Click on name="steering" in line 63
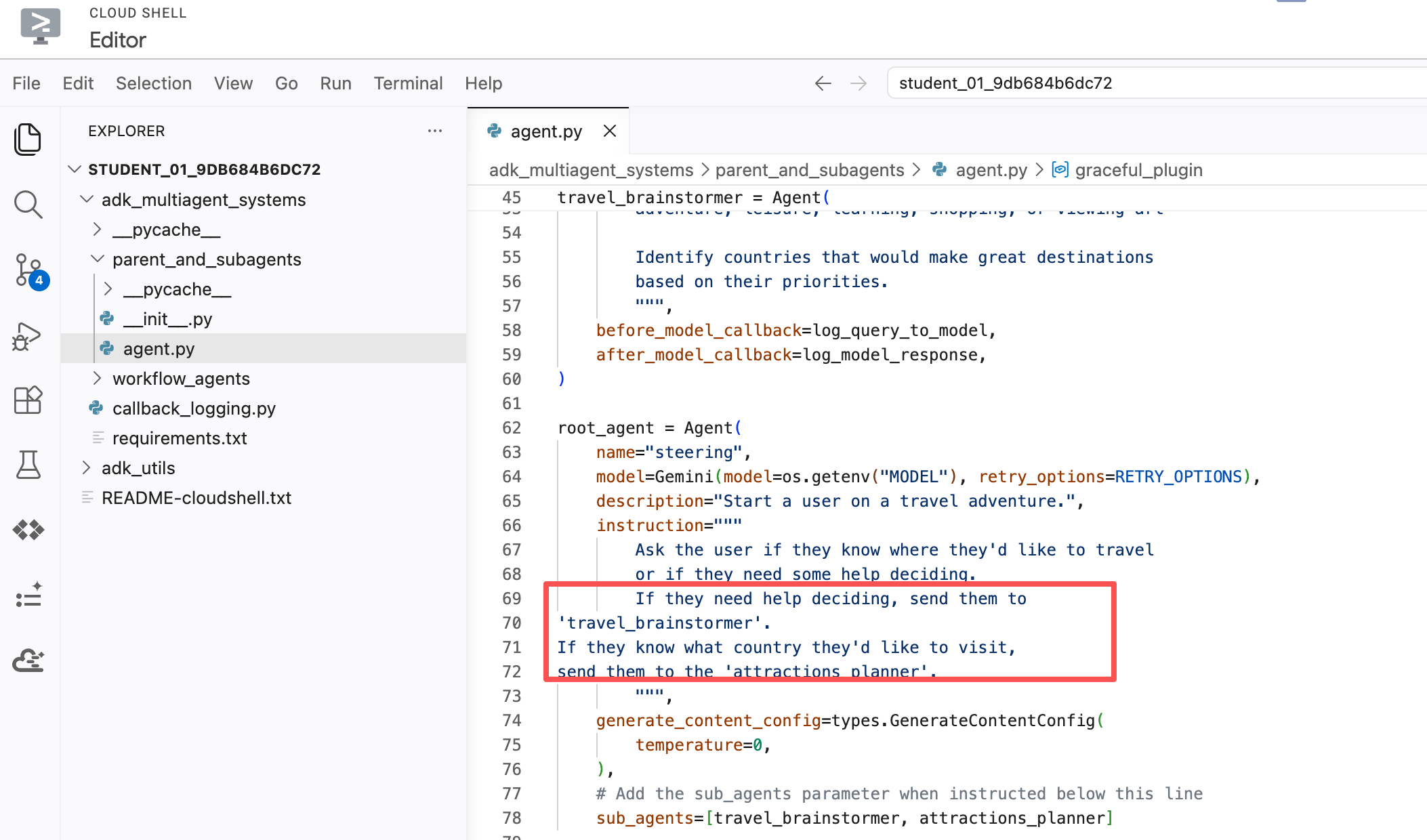1427x840 pixels. tap(669, 452)
